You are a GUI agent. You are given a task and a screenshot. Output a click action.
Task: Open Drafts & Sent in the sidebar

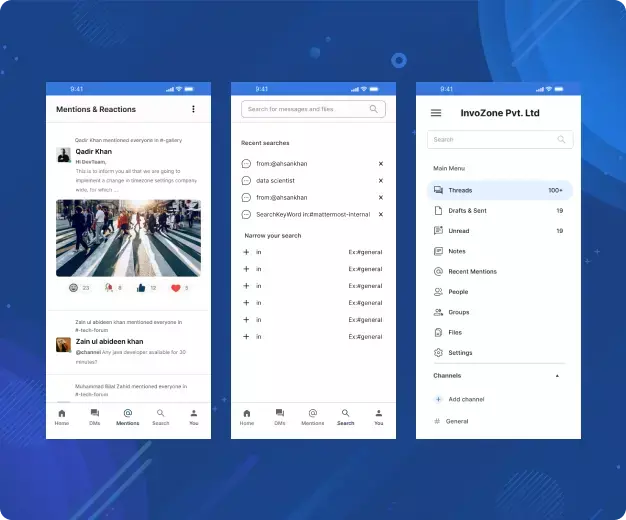tap(467, 211)
